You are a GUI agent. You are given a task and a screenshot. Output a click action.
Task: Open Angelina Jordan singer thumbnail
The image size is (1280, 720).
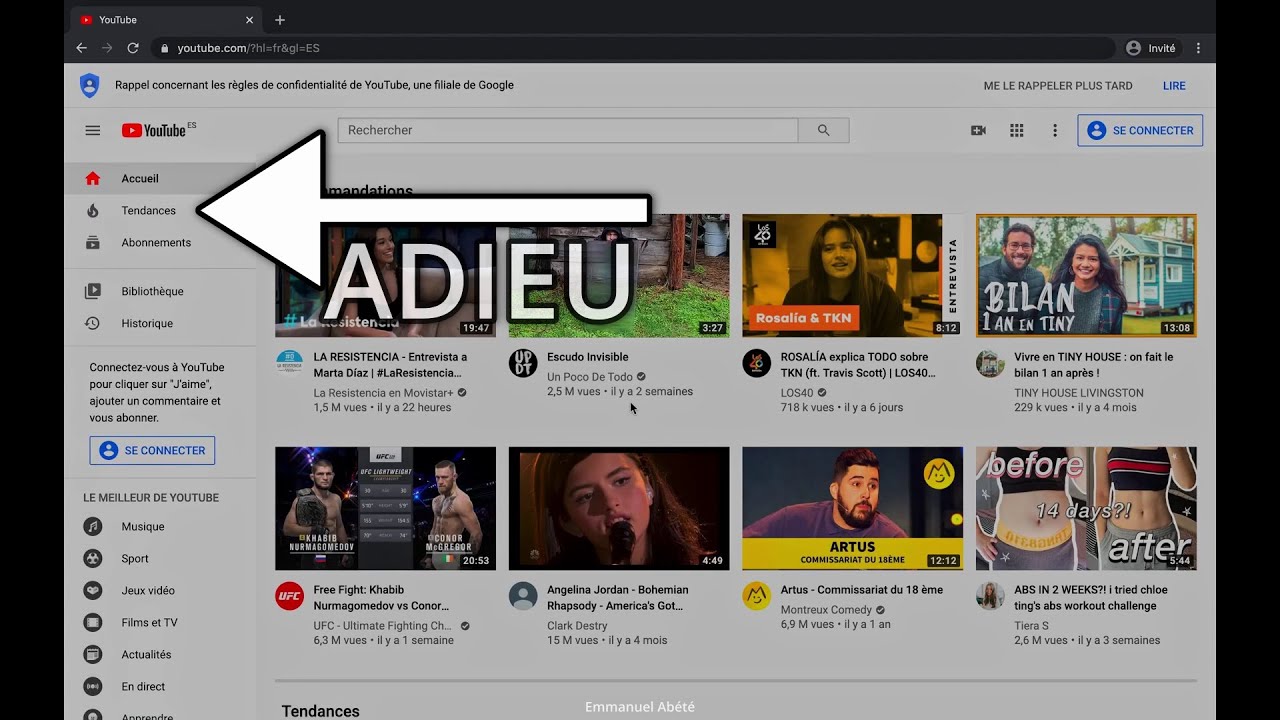point(619,508)
